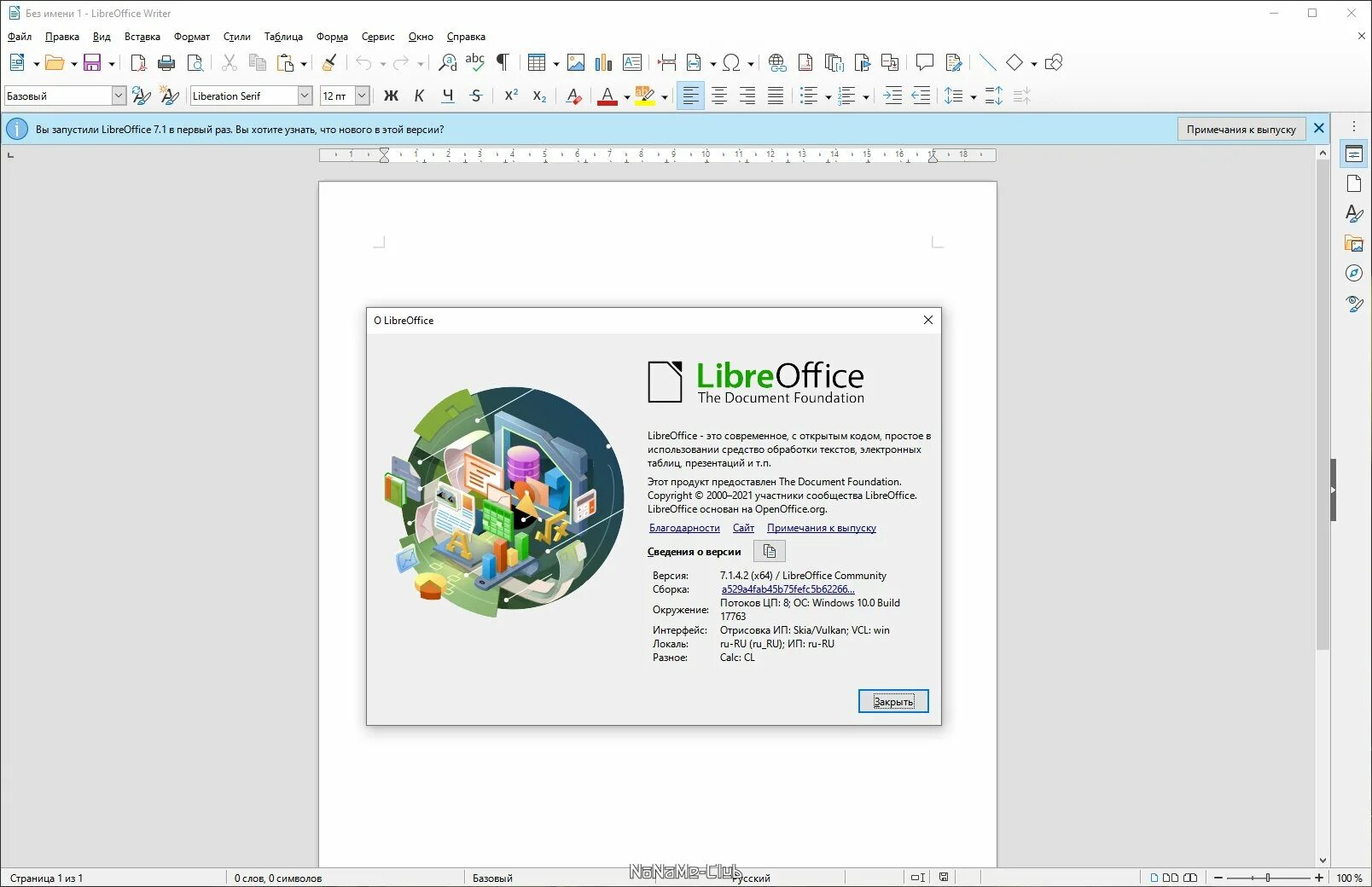Click the Copy icon in toolbar

point(257,62)
